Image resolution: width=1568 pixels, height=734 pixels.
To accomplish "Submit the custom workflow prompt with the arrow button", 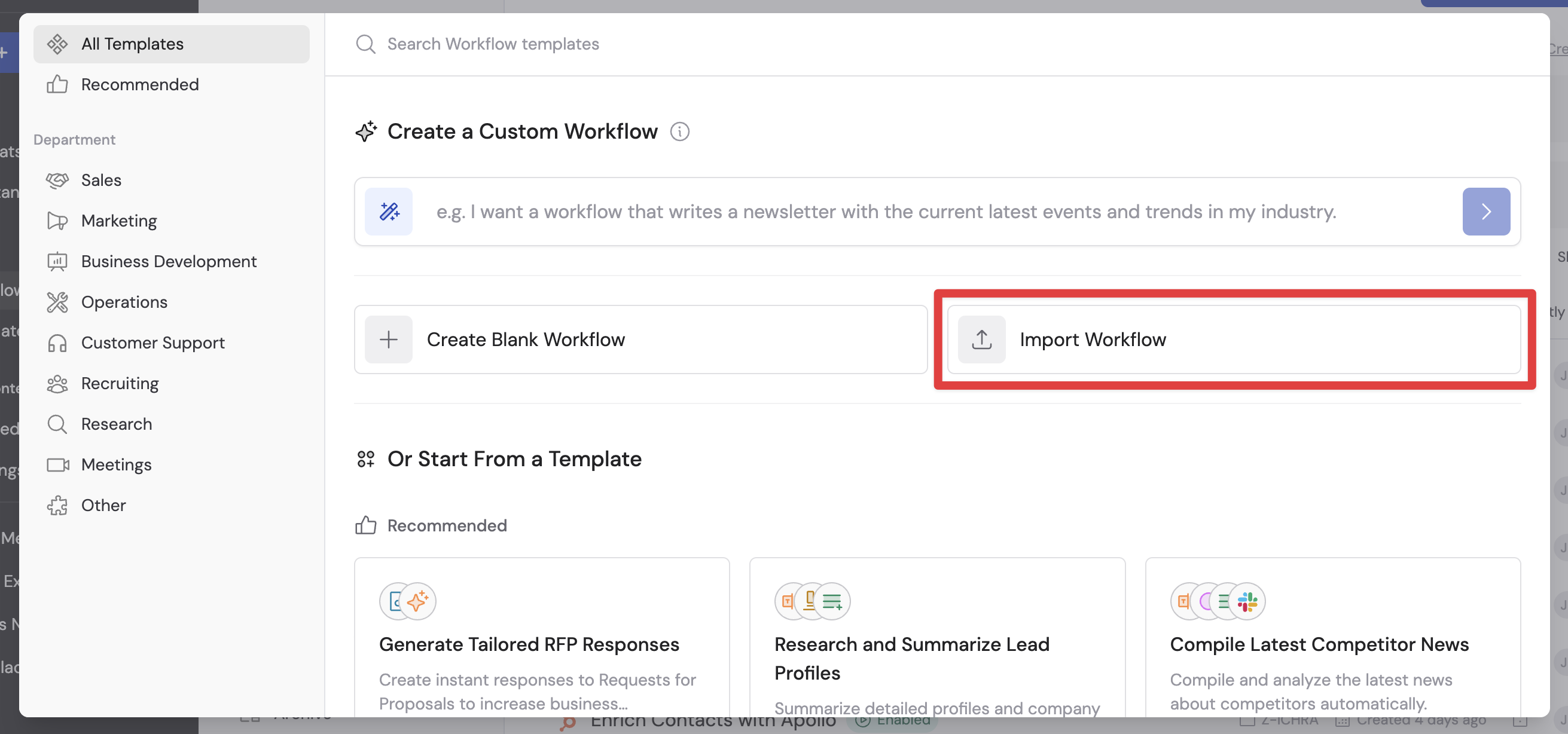I will [1486, 211].
